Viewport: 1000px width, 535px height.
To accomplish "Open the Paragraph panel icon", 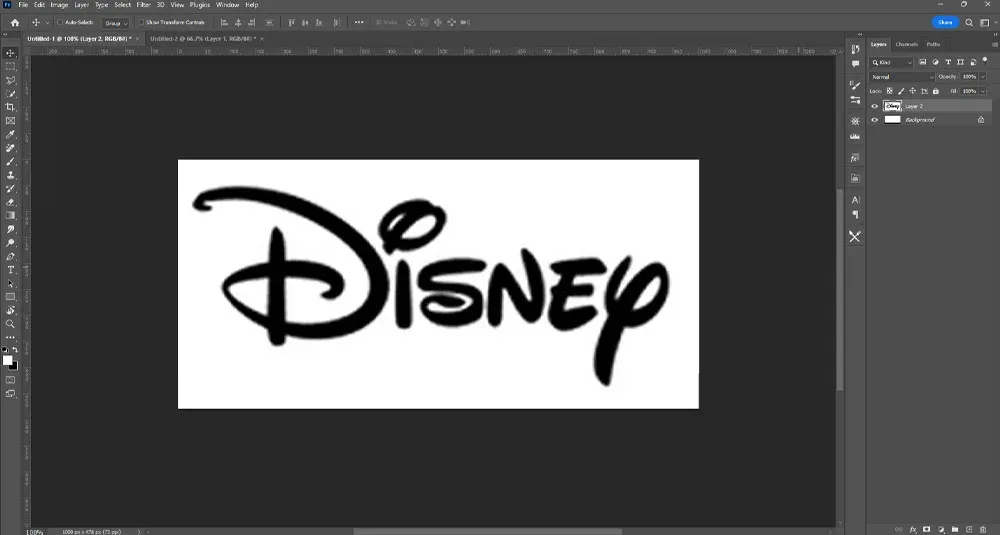I will click(855, 215).
